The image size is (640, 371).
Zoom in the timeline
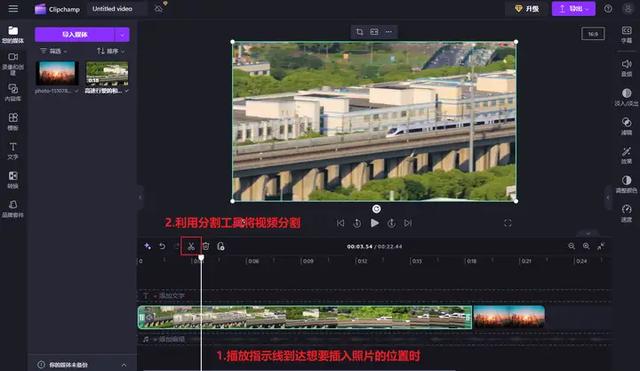(x=586, y=246)
